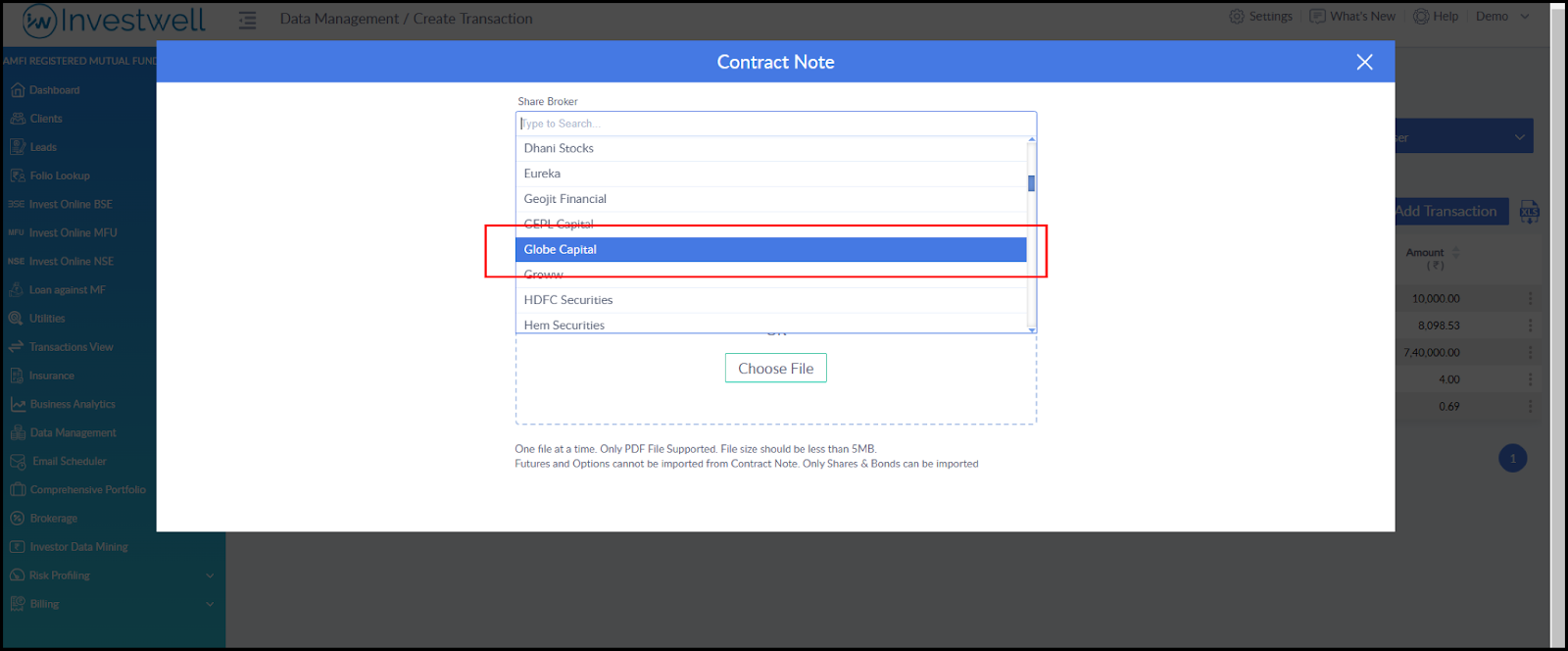Click the Investwell logo
This screenshot has width=1568, height=651.
click(x=114, y=21)
